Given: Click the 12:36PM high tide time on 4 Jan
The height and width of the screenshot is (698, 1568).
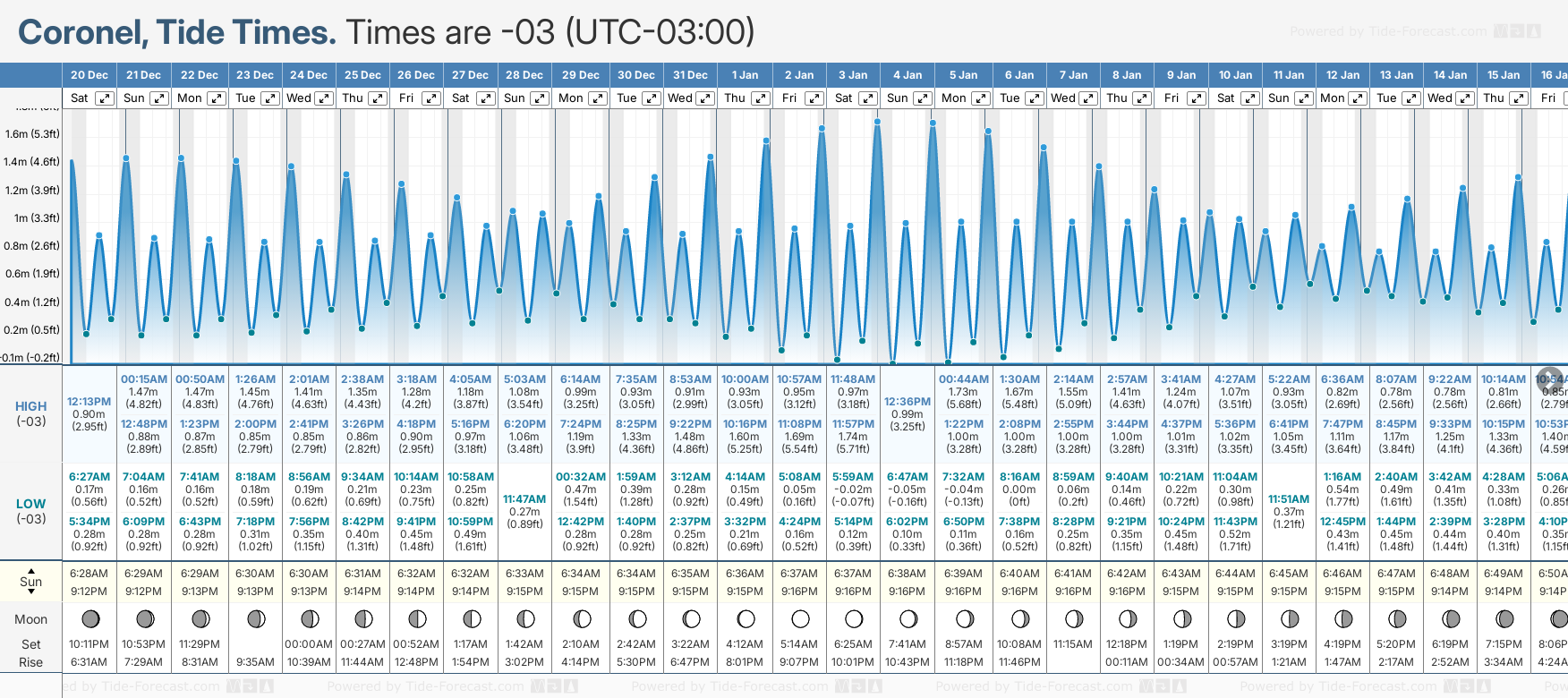Looking at the screenshot, I should (907, 402).
